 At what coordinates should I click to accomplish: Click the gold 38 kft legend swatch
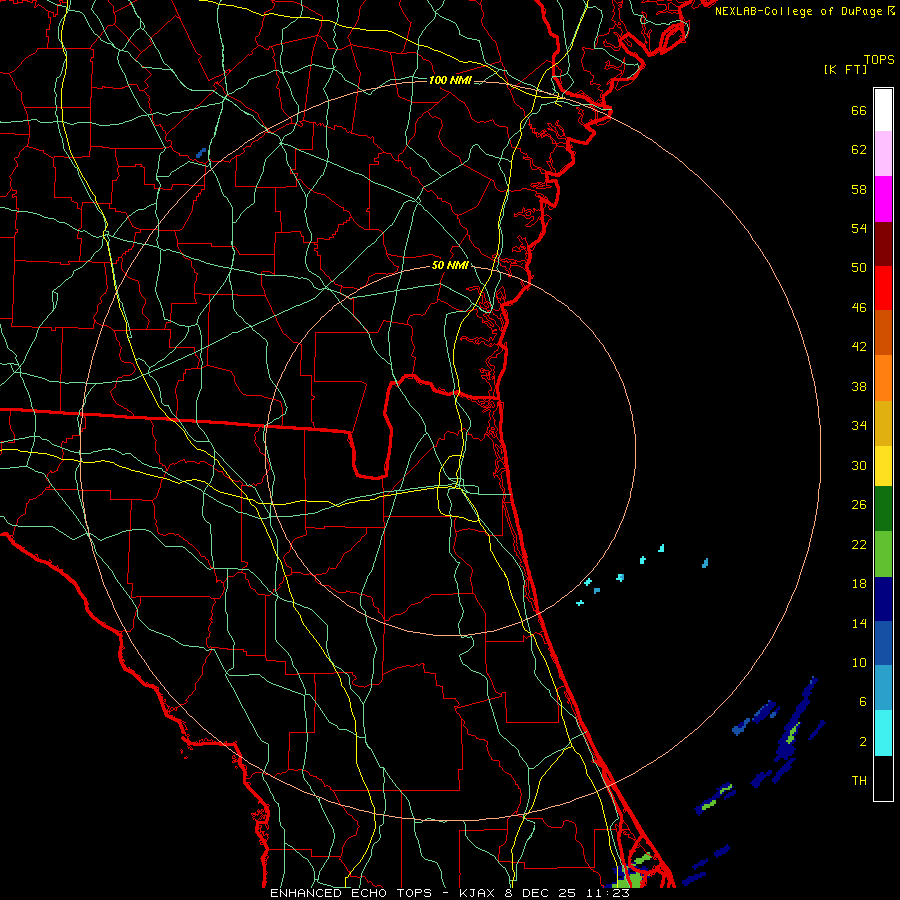[883, 423]
